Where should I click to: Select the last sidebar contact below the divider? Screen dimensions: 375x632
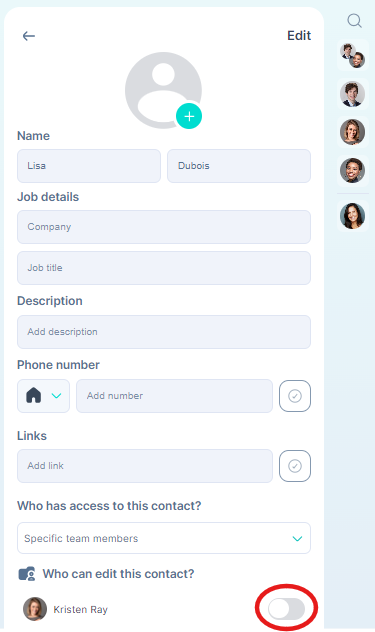(x=352, y=216)
